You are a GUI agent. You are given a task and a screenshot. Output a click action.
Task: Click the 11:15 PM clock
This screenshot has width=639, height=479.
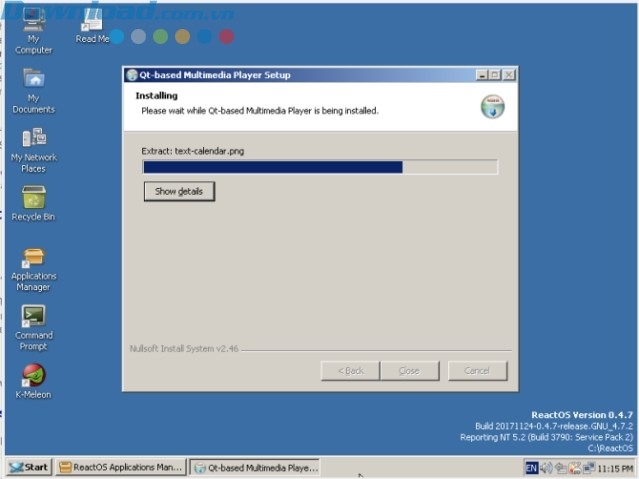[x=615, y=468]
